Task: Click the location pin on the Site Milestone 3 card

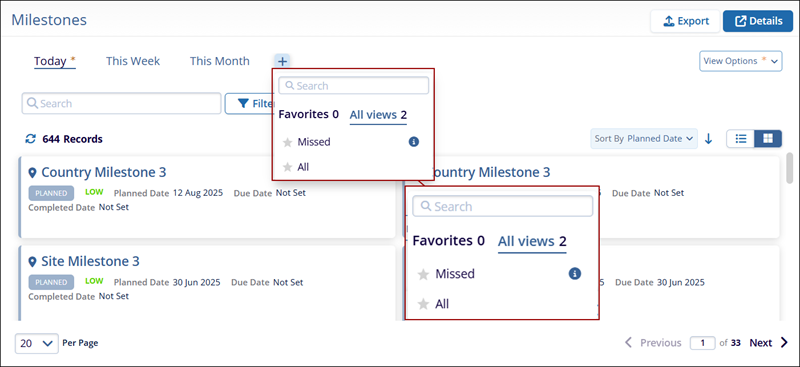Action: 32,262
